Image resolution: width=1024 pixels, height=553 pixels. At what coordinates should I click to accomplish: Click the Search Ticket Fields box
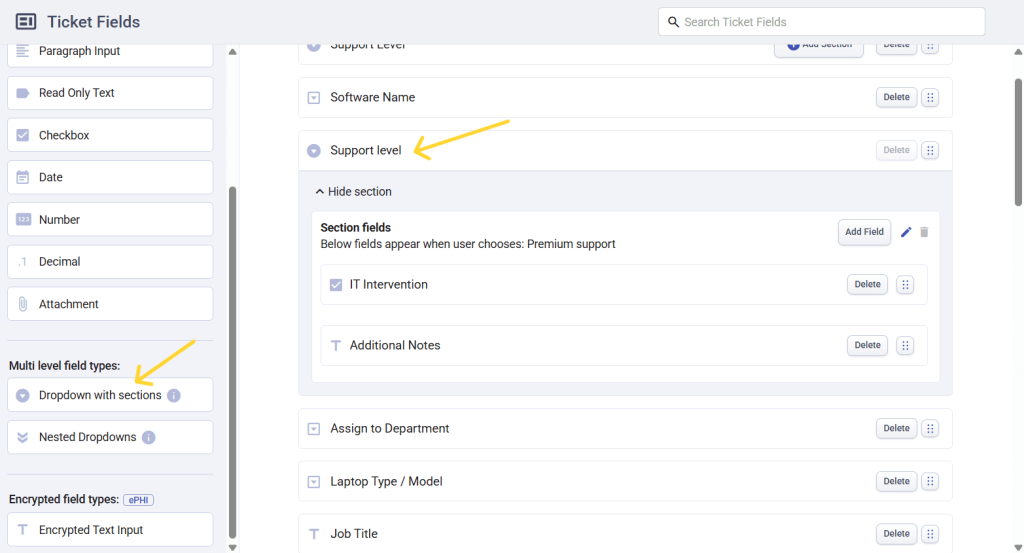tap(821, 22)
